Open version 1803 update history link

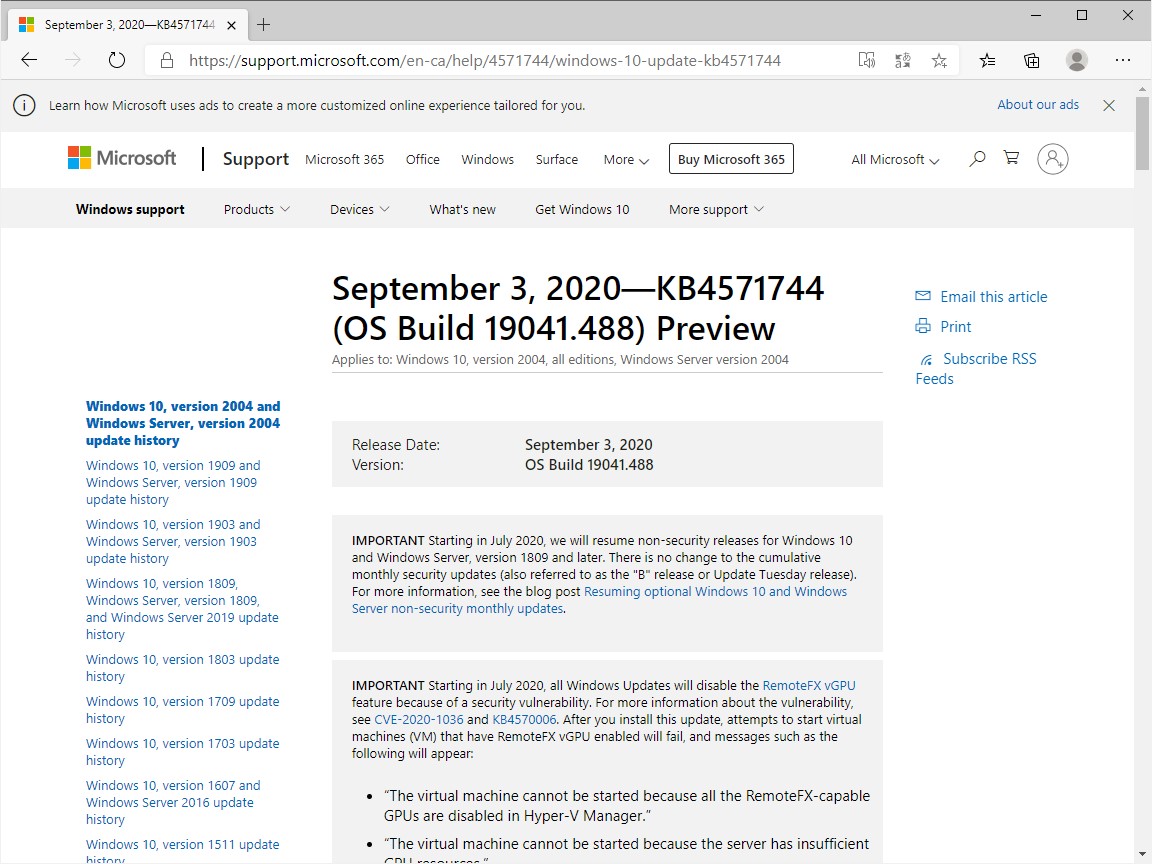182,668
